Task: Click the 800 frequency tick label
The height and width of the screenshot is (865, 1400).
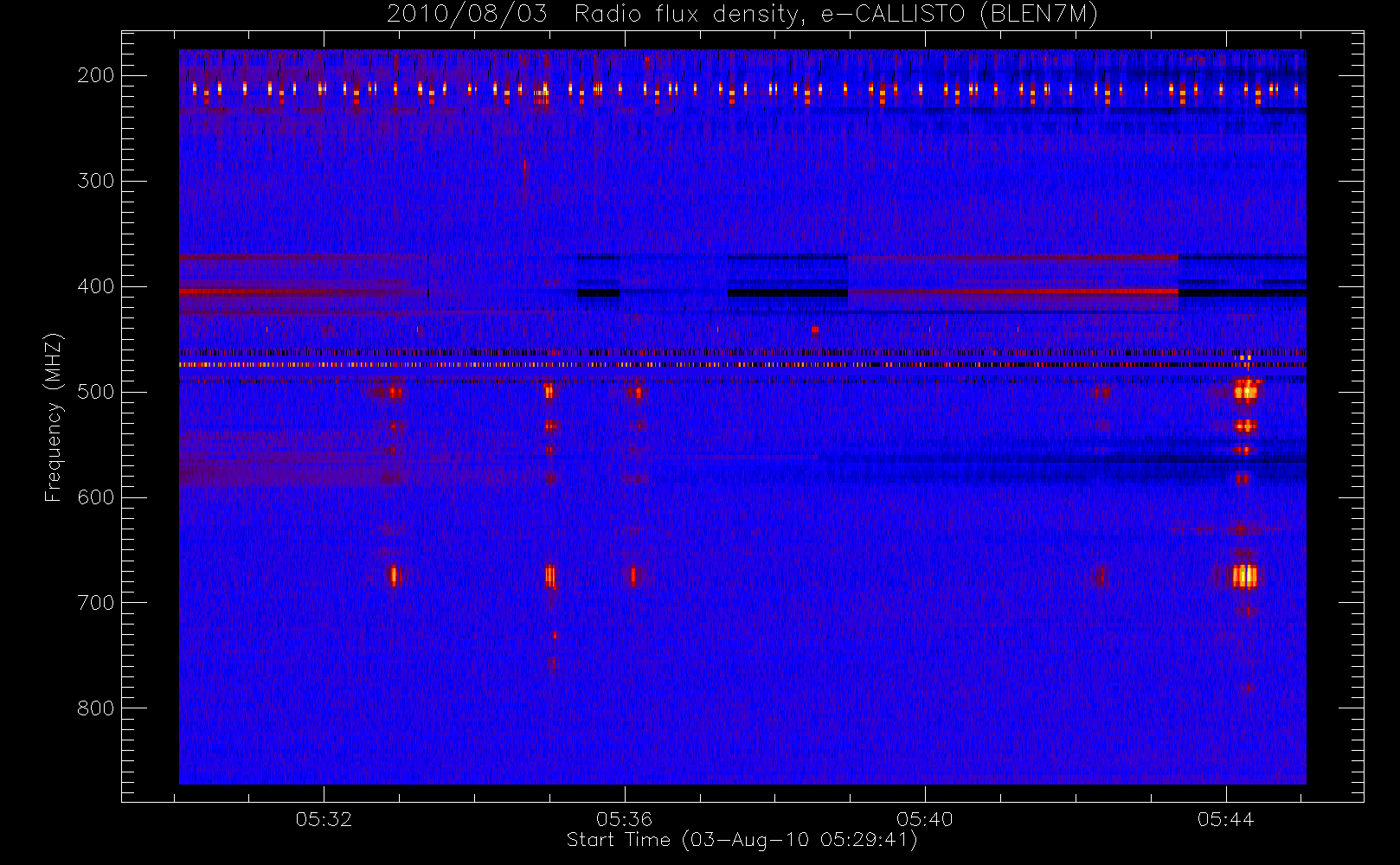Action: [95, 708]
